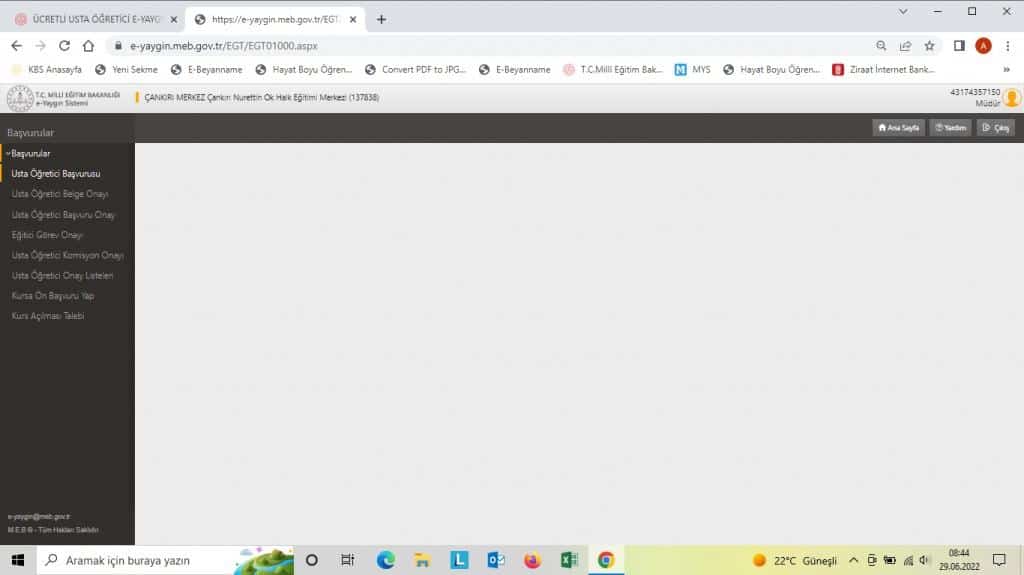Click the browser home icon
The height and width of the screenshot is (575, 1024).
(x=88, y=46)
